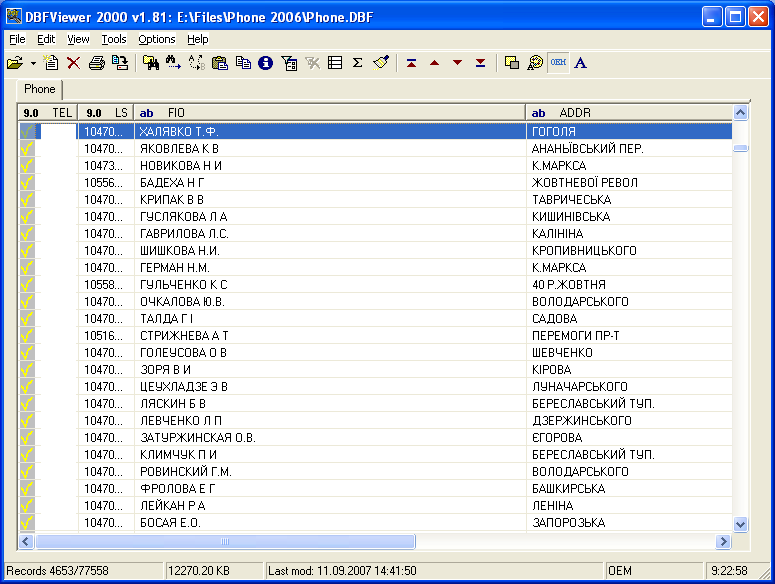This screenshot has width=775, height=584.
Task: Jump to first record with top arrow icon
Action: tap(411, 63)
